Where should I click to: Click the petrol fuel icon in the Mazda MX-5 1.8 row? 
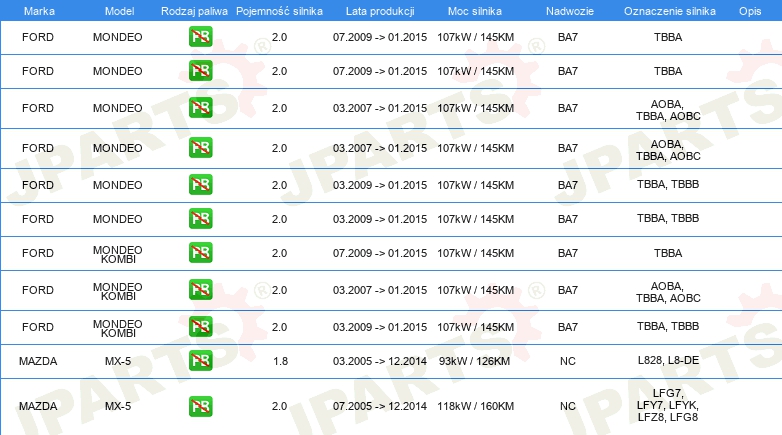click(200, 361)
